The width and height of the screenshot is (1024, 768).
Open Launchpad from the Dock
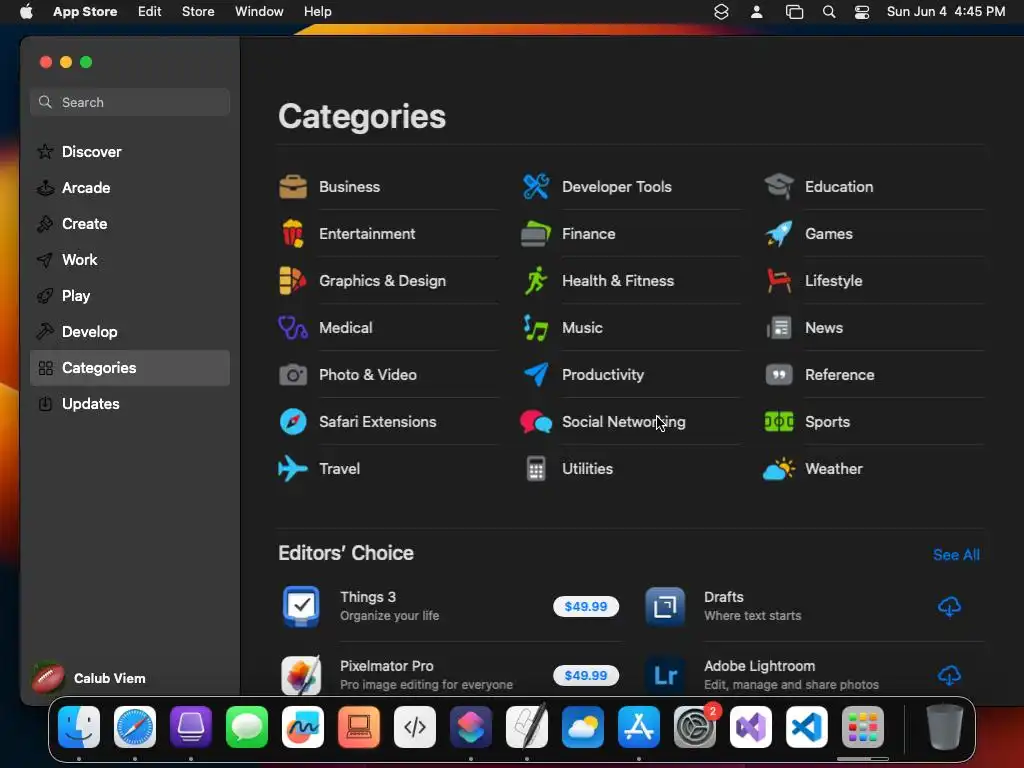pos(863,727)
